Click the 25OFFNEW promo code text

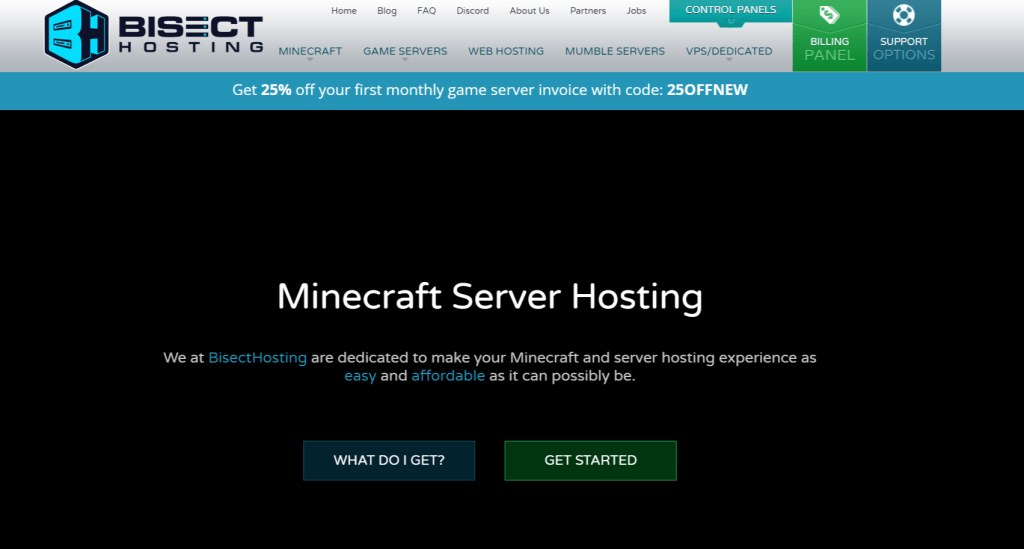pos(707,90)
